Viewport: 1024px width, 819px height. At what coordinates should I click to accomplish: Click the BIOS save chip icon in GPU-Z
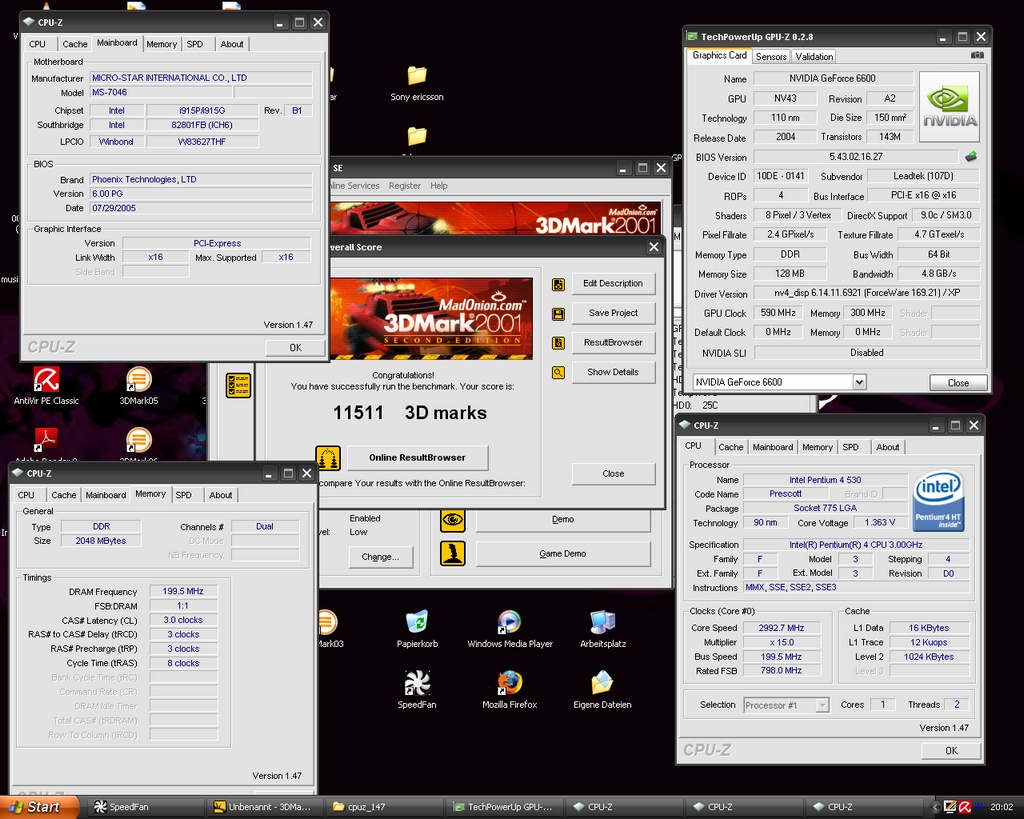coord(971,156)
